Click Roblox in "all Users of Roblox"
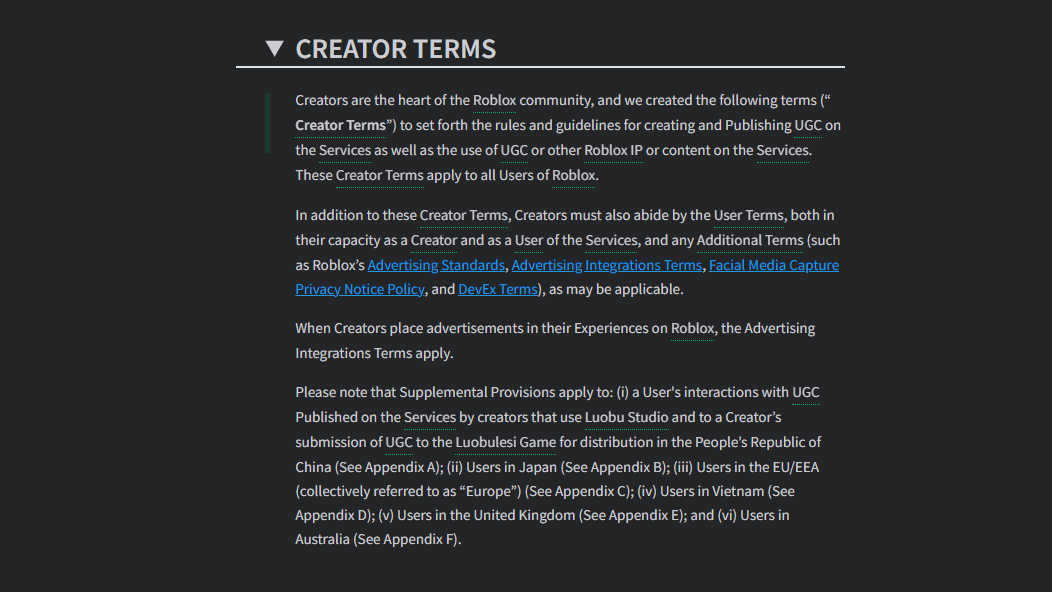This screenshot has height=592, width=1052. coord(574,175)
